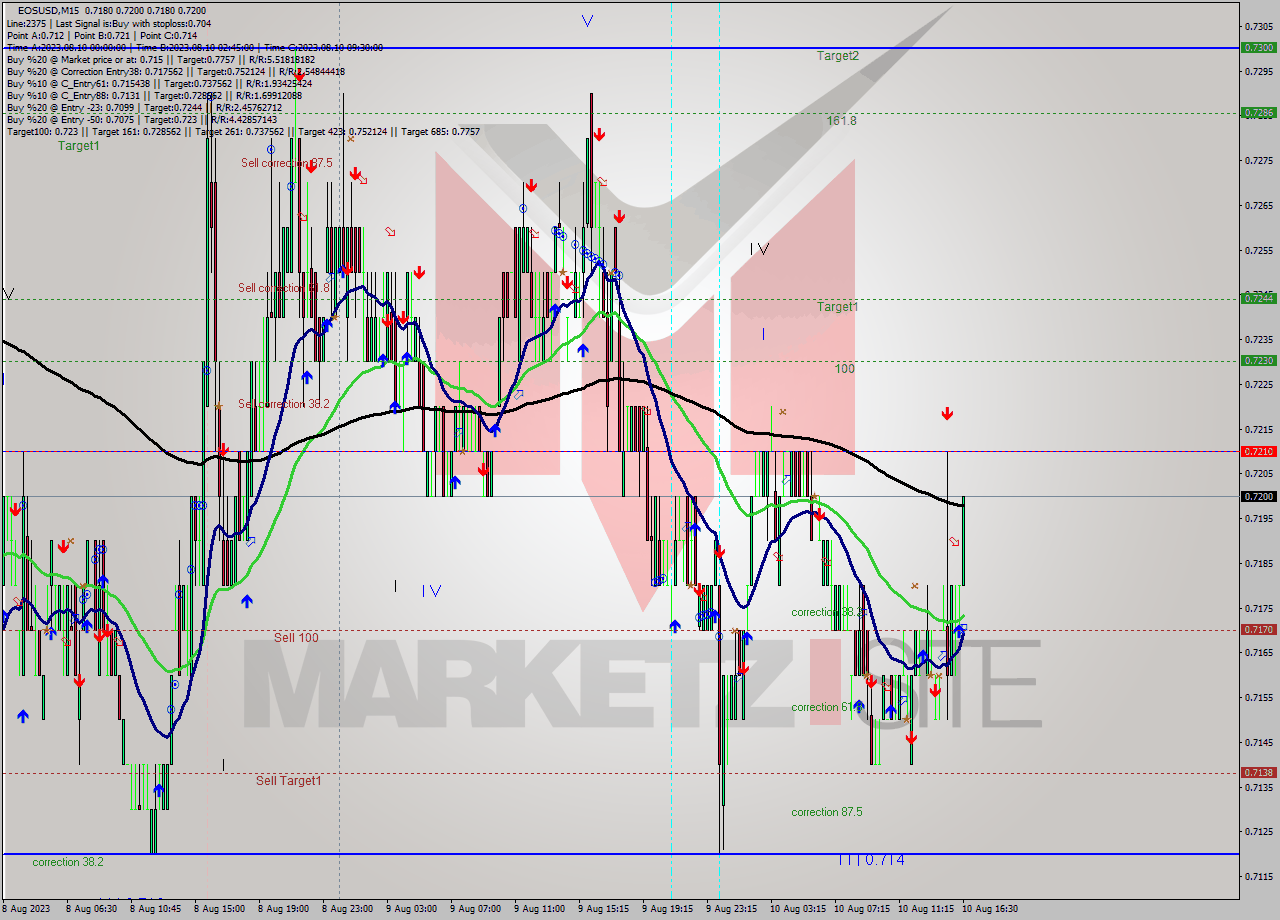Click the green 0.7230 price tag
Viewport: 1280px width, 920px height.
(1257, 361)
